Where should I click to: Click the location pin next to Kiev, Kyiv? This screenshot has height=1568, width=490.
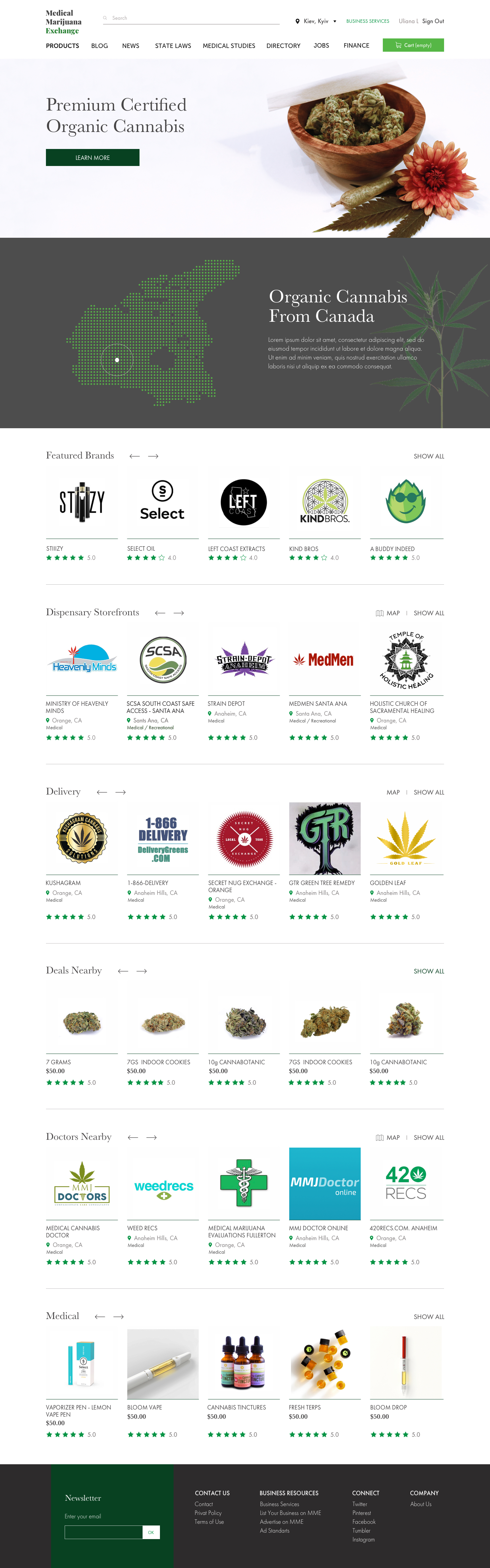297,21
